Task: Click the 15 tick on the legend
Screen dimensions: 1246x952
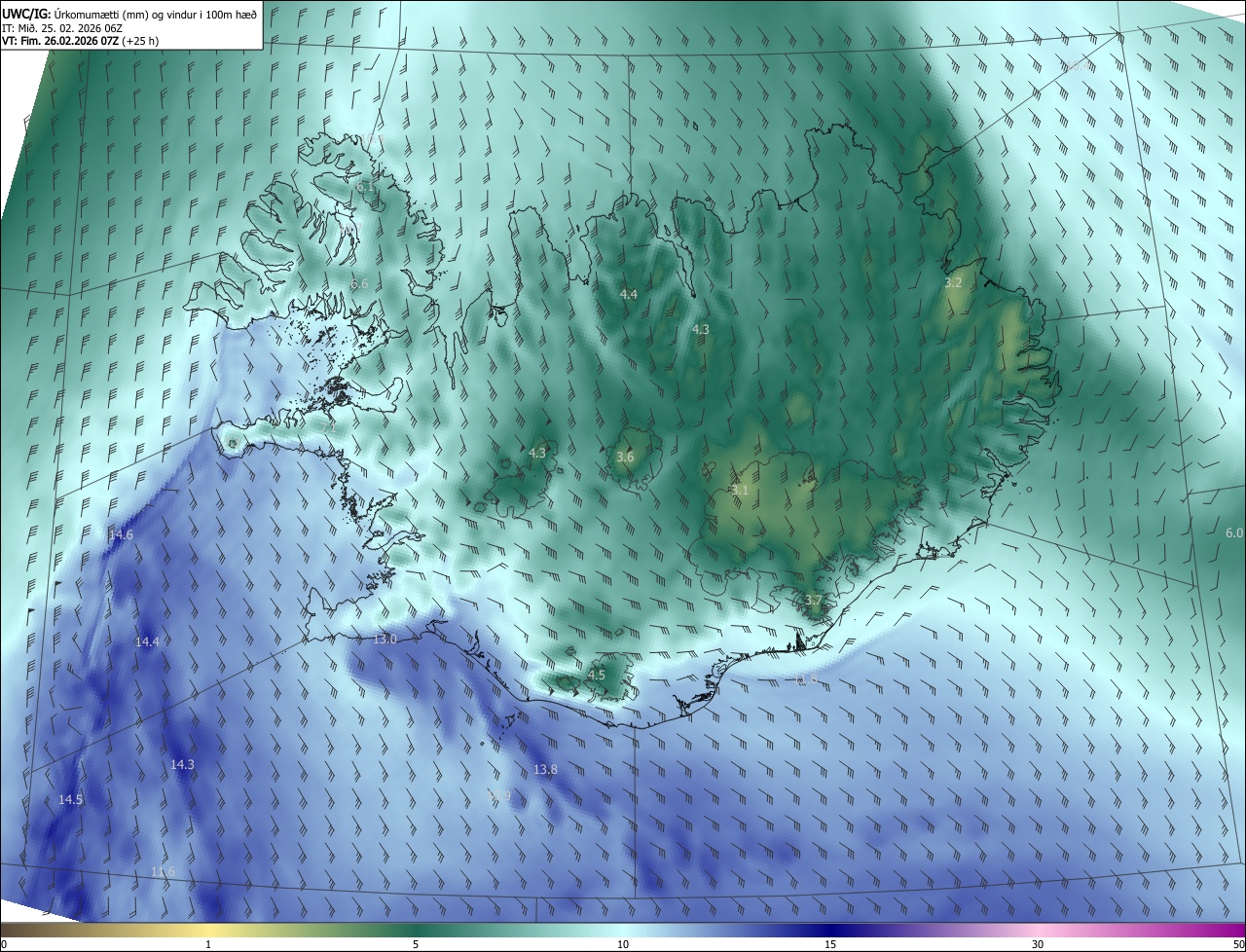Action: click(x=830, y=944)
